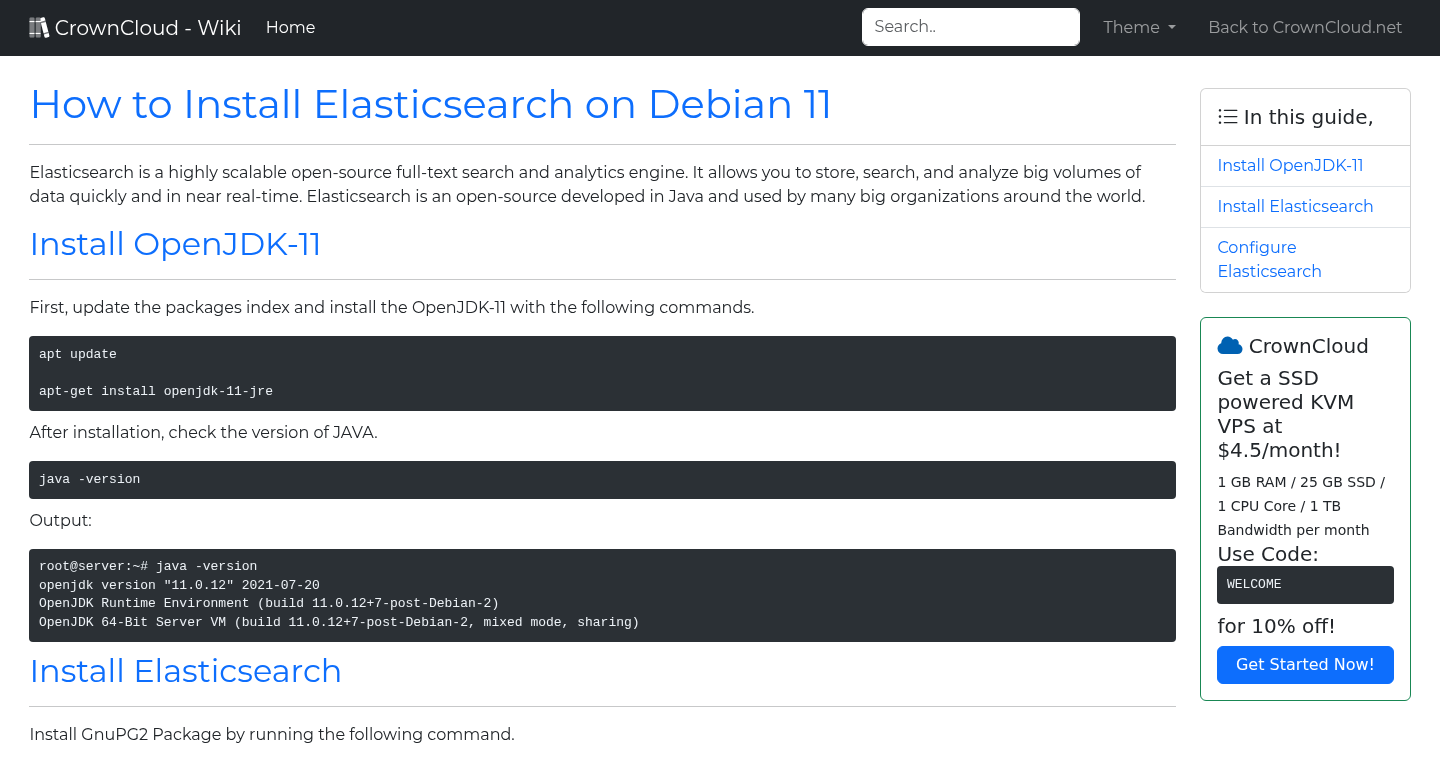Click the page title 'How to Install Elasticsearch on Debian 11'
The image size is (1440, 761).
(430, 104)
